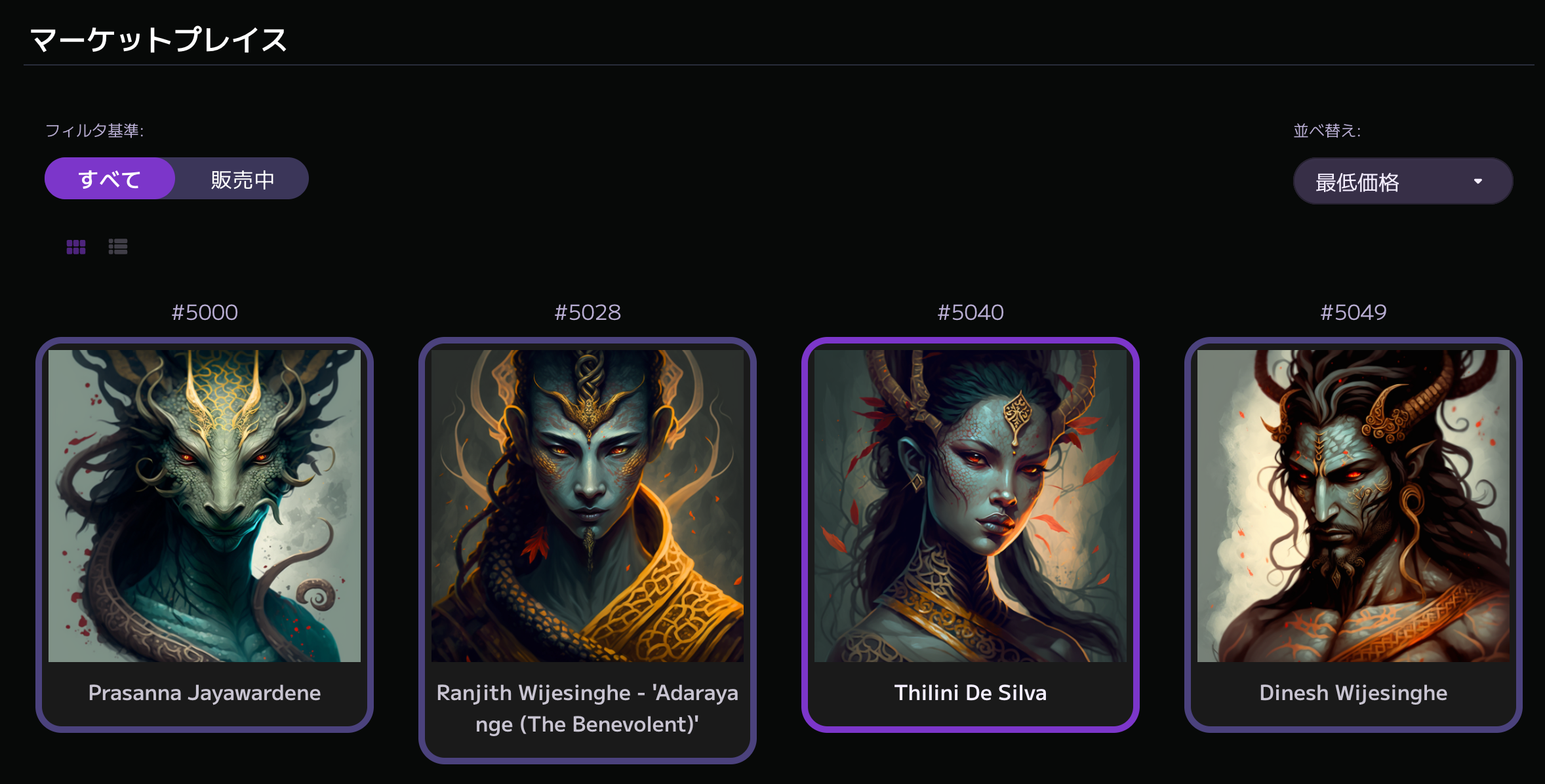Open the Dinesh Wijesinghe artwork thumbnail

tap(1354, 506)
